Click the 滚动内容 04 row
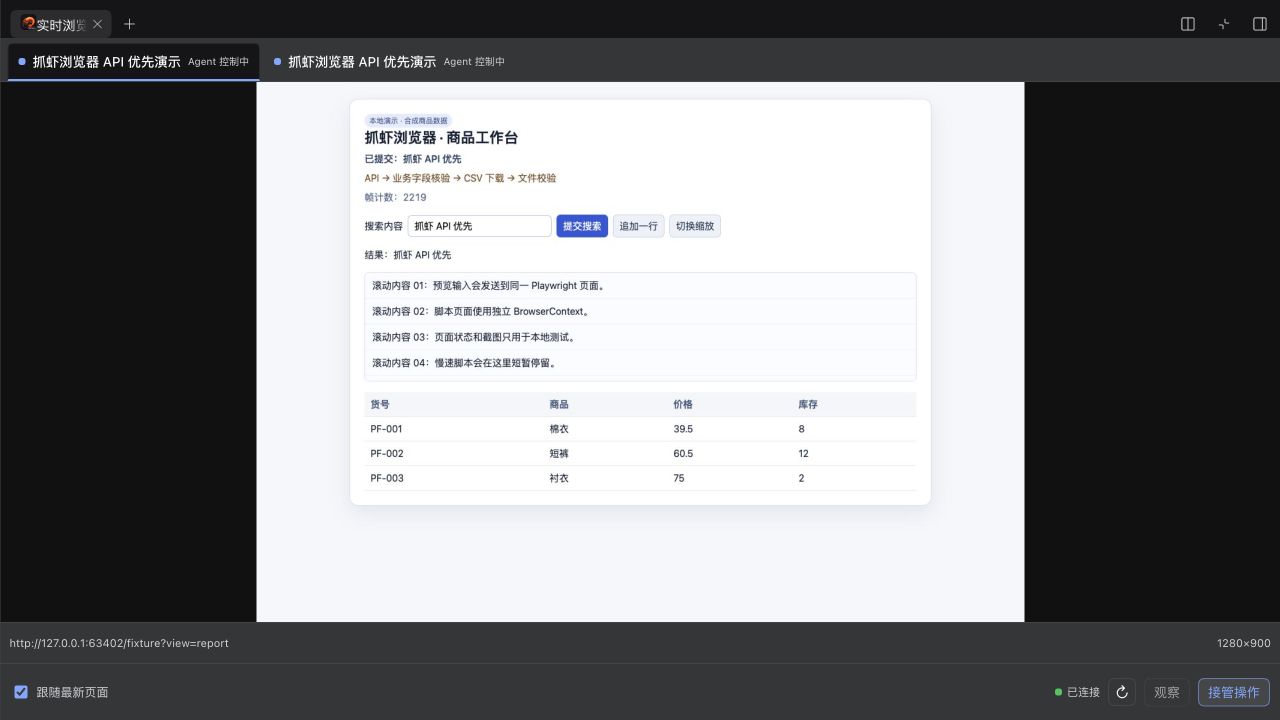Viewport: 1280px width, 720px height. [640, 363]
